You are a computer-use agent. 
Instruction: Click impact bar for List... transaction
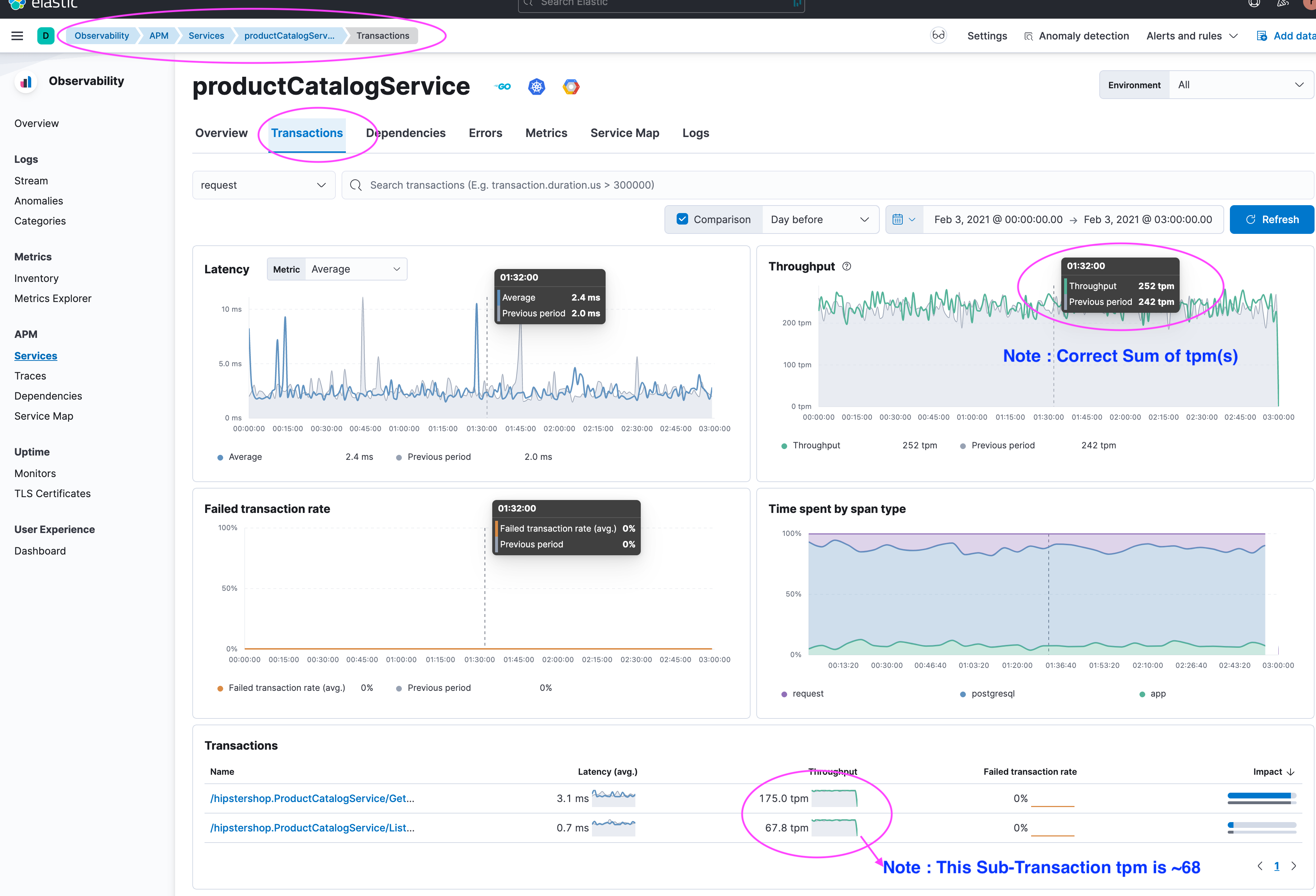pyautogui.click(x=1261, y=828)
